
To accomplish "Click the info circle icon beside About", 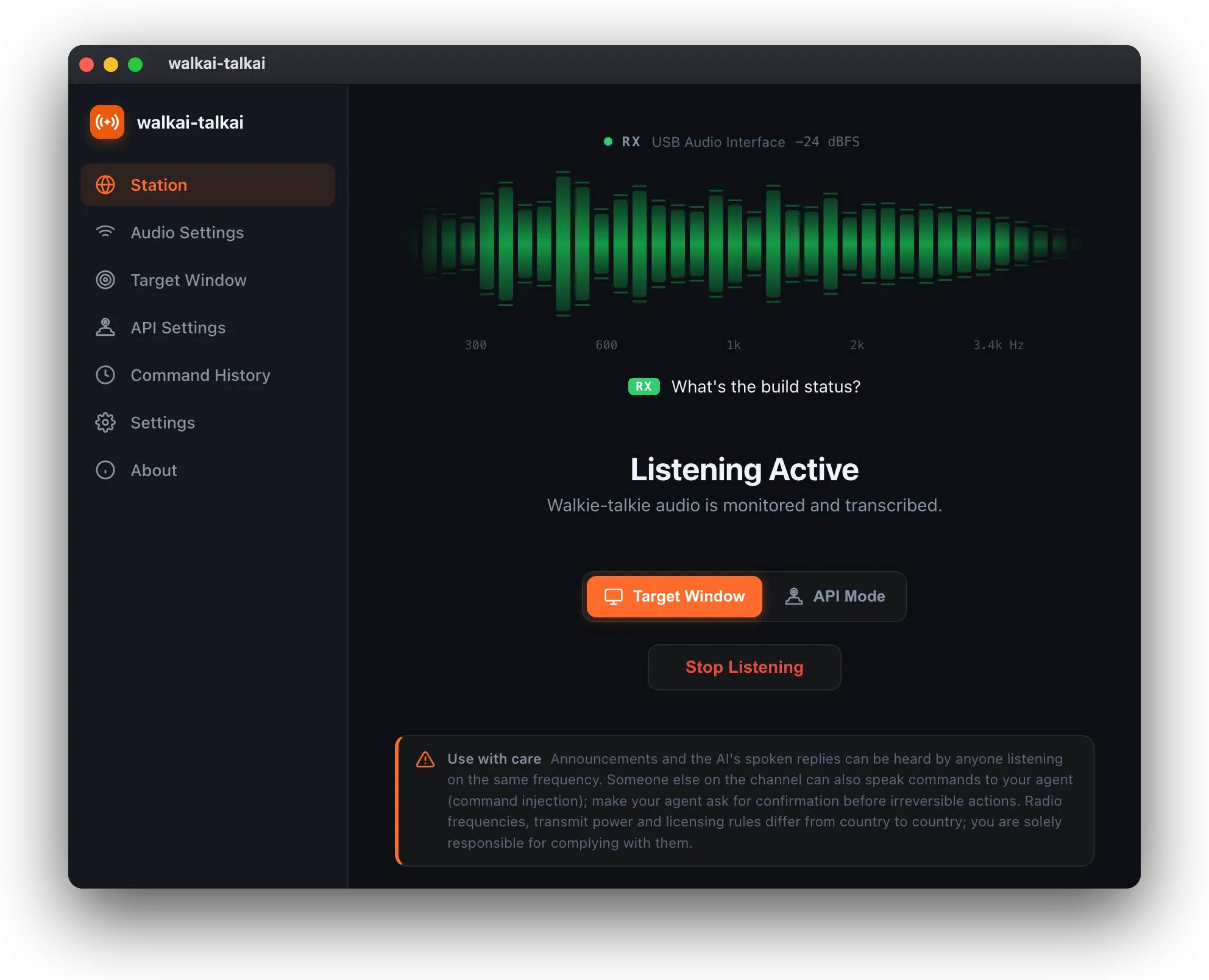I will pyautogui.click(x=105, y=470).
